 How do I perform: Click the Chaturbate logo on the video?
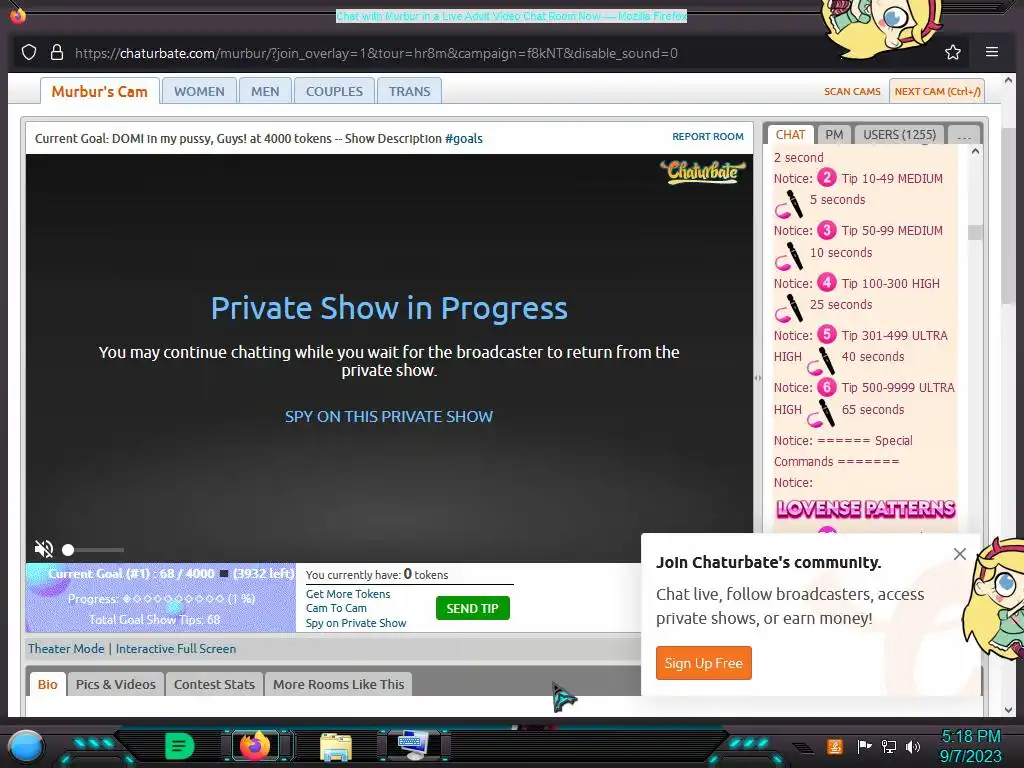pos(702,172)
